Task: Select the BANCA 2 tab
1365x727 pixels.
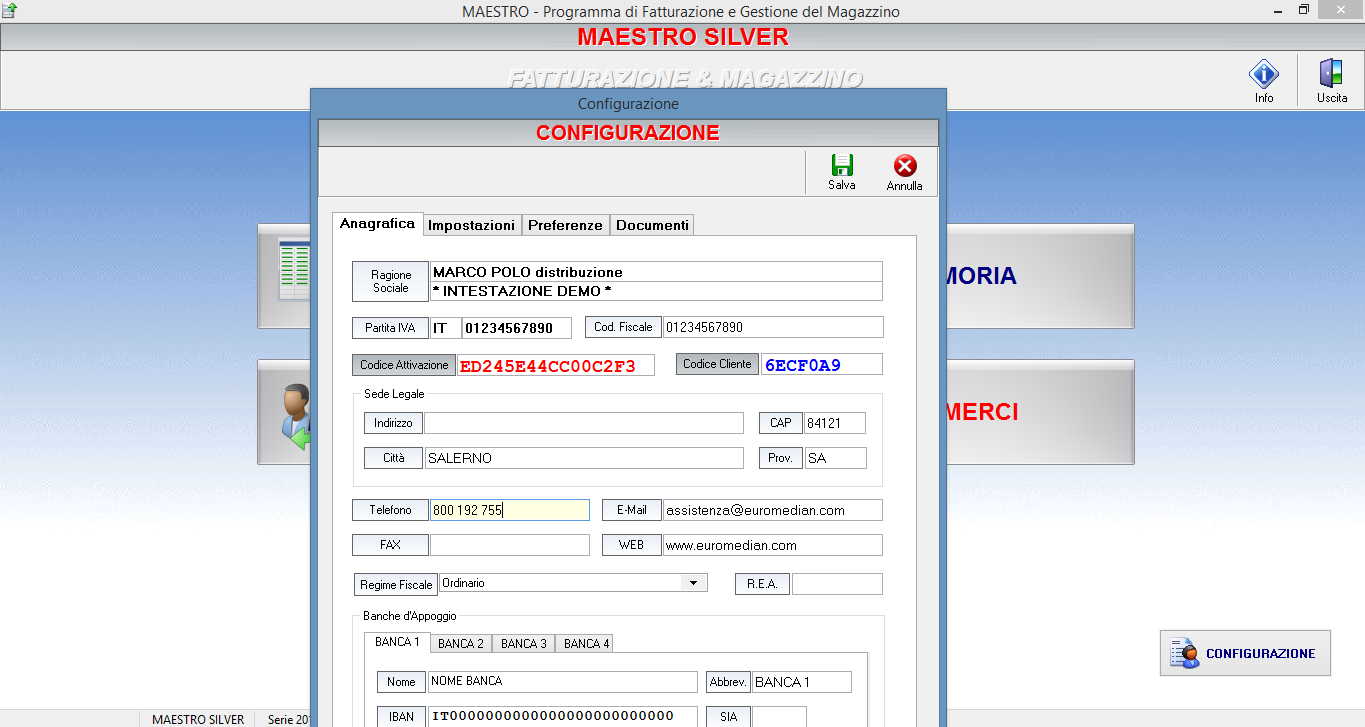Action: (x=461, y=644)
